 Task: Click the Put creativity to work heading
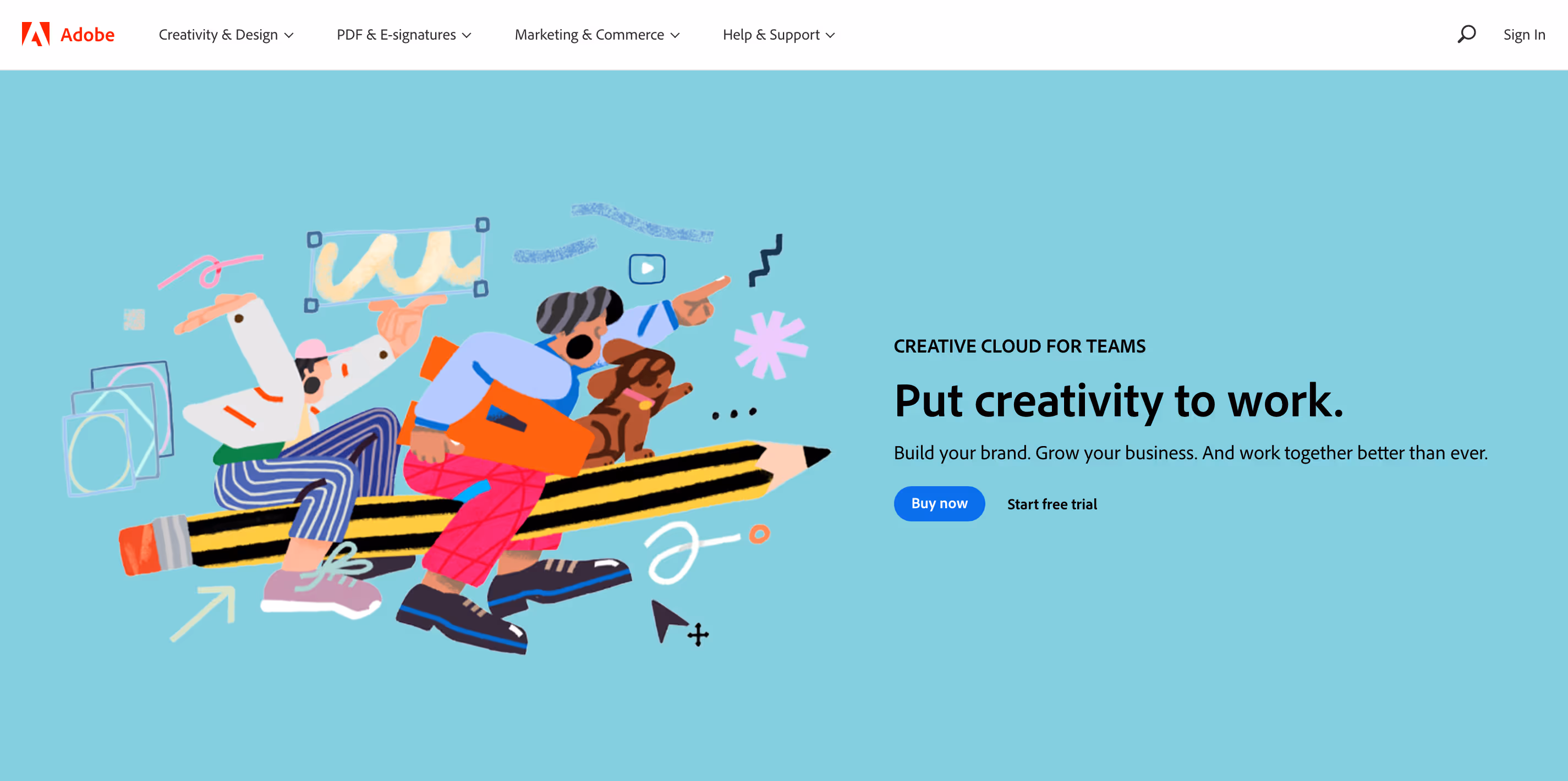click(1118, 401)
